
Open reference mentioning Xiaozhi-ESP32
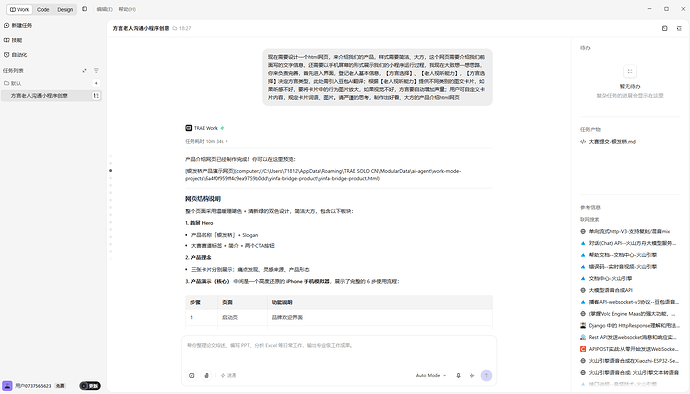coord(629,361)
